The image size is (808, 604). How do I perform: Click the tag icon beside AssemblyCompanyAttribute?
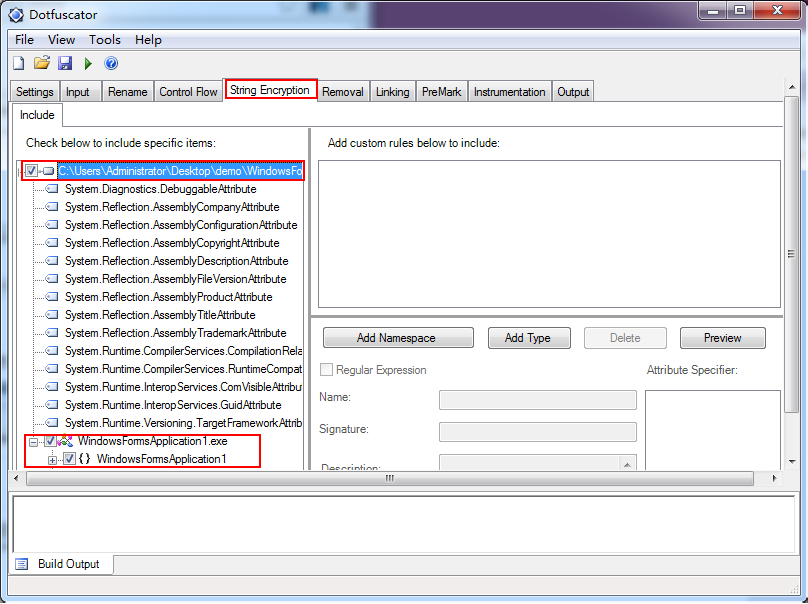click(x=52, y=207)
